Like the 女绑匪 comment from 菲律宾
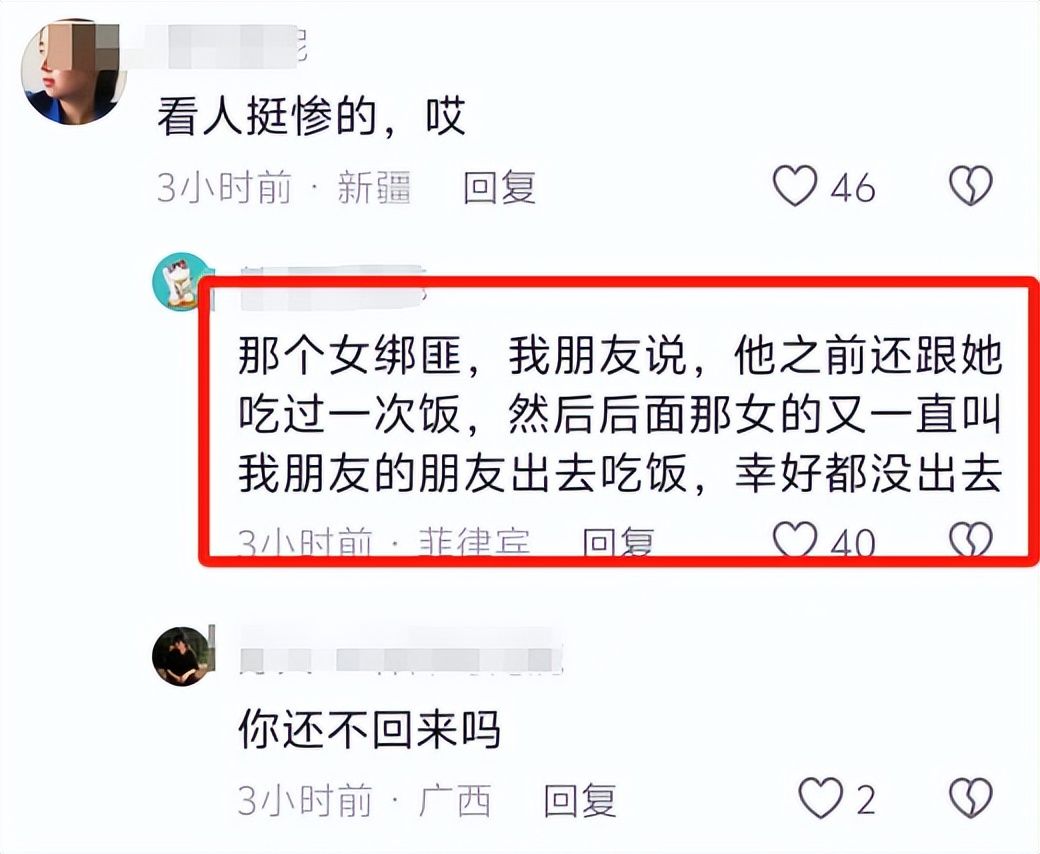 pyautogui.click(x=796, y=538)
